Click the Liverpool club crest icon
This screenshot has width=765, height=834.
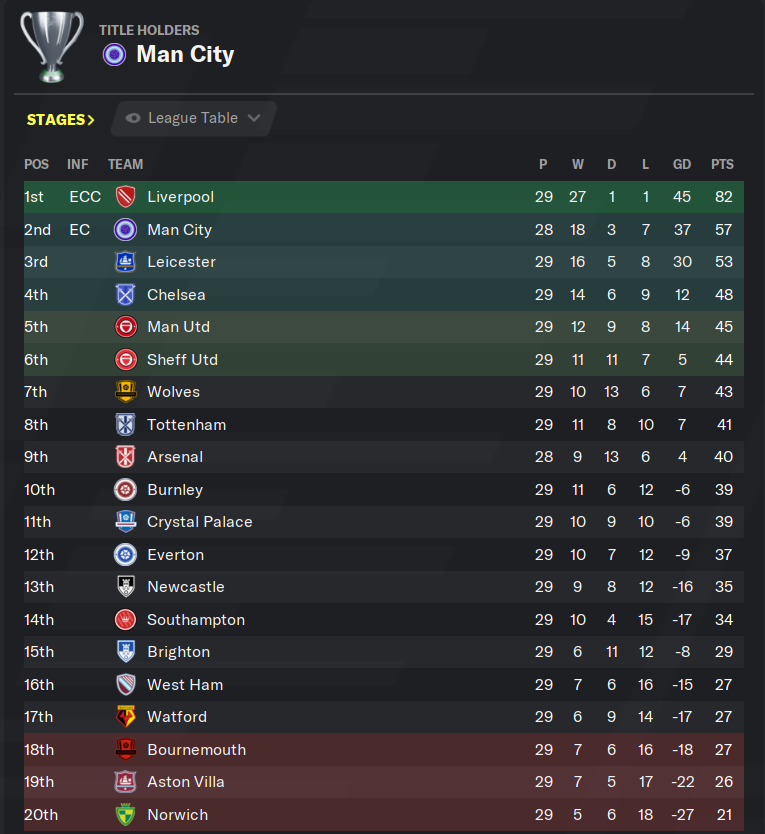[x=126, y=197]
